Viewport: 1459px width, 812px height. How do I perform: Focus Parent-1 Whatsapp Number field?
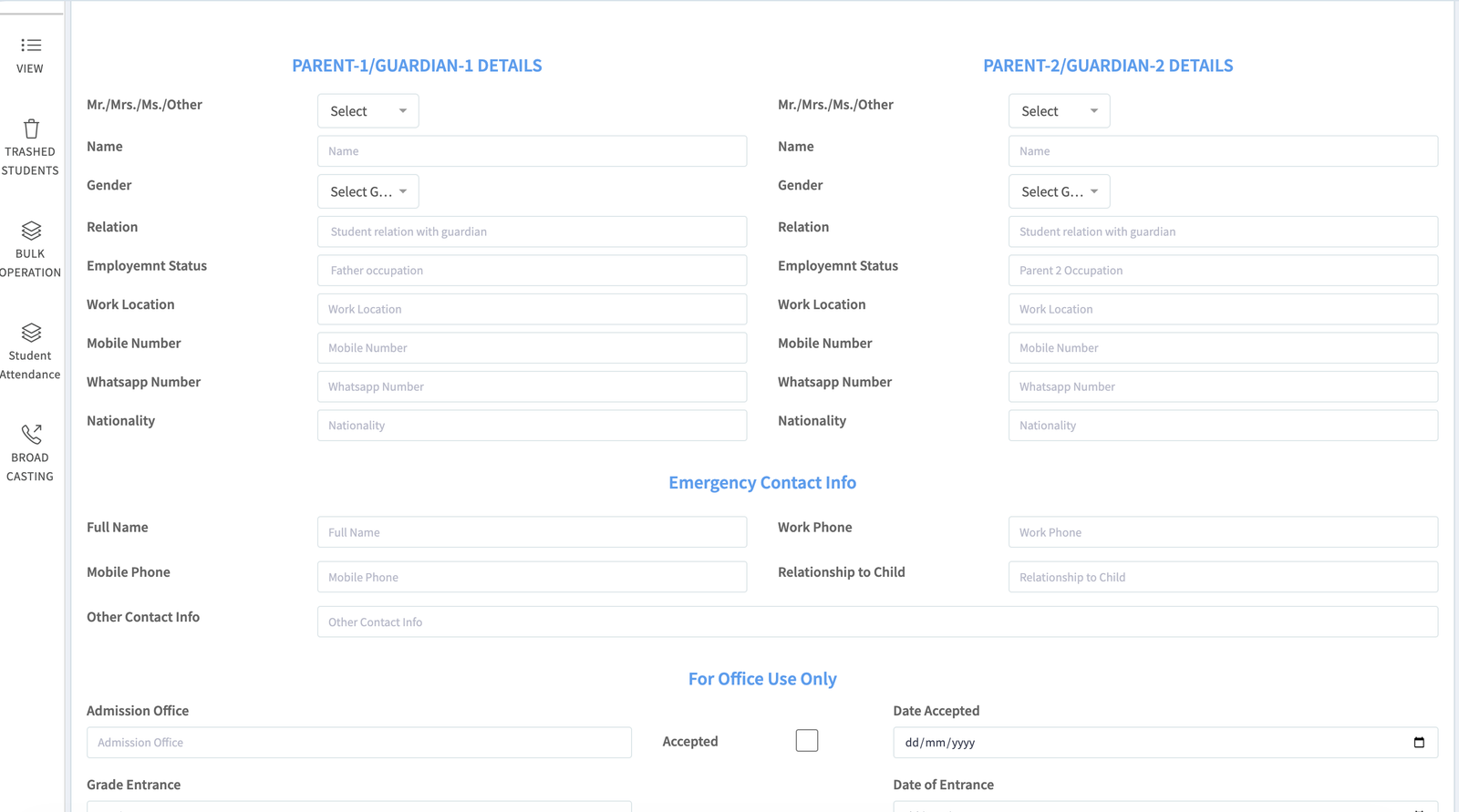coord(533,386)
